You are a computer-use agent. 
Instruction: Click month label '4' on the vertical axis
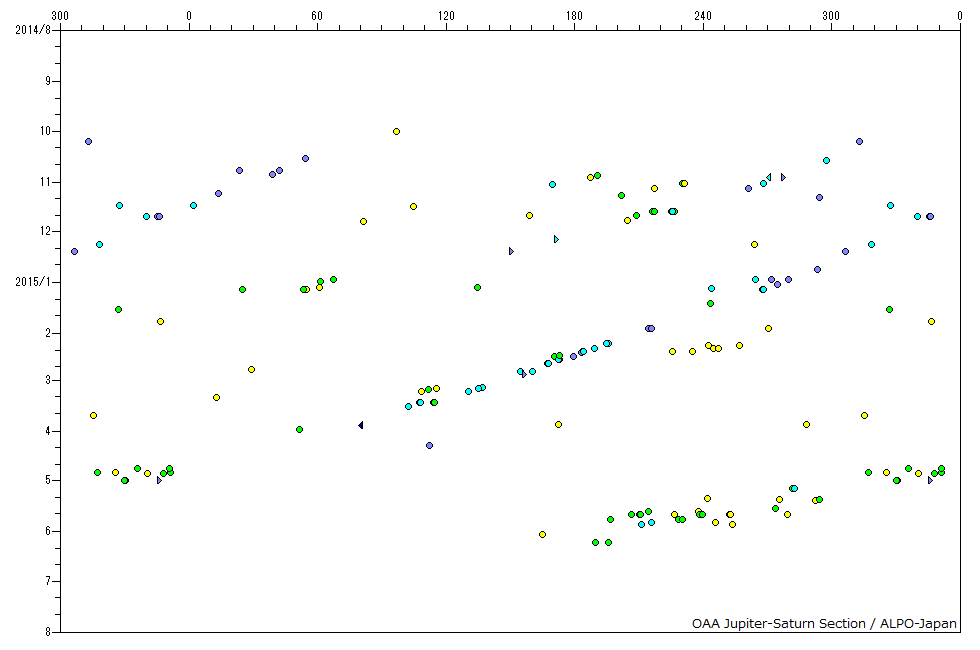point(48,431)
